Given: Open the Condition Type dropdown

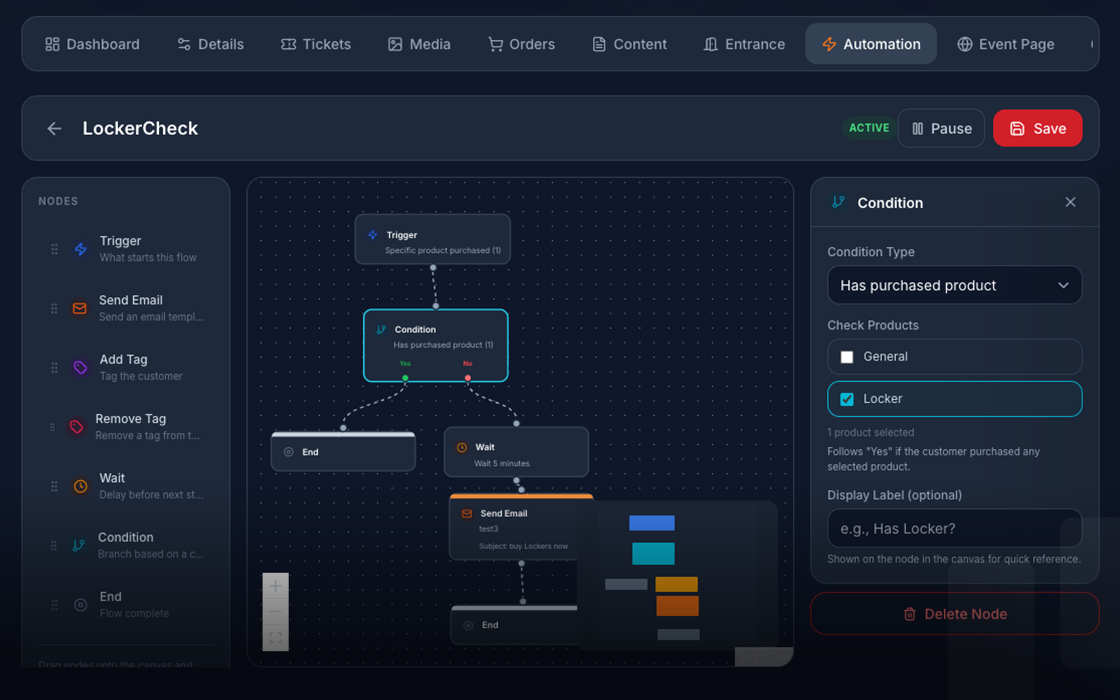Looking at the screenshot, I should coord(954,285).
